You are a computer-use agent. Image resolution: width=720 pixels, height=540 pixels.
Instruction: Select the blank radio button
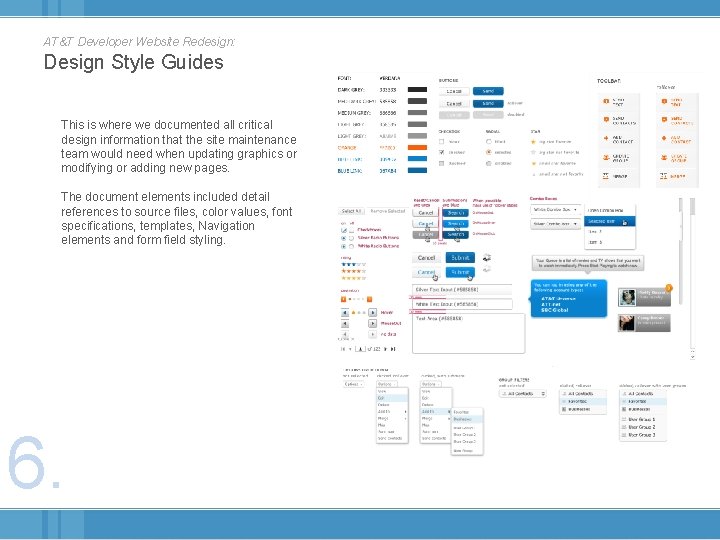489,142
